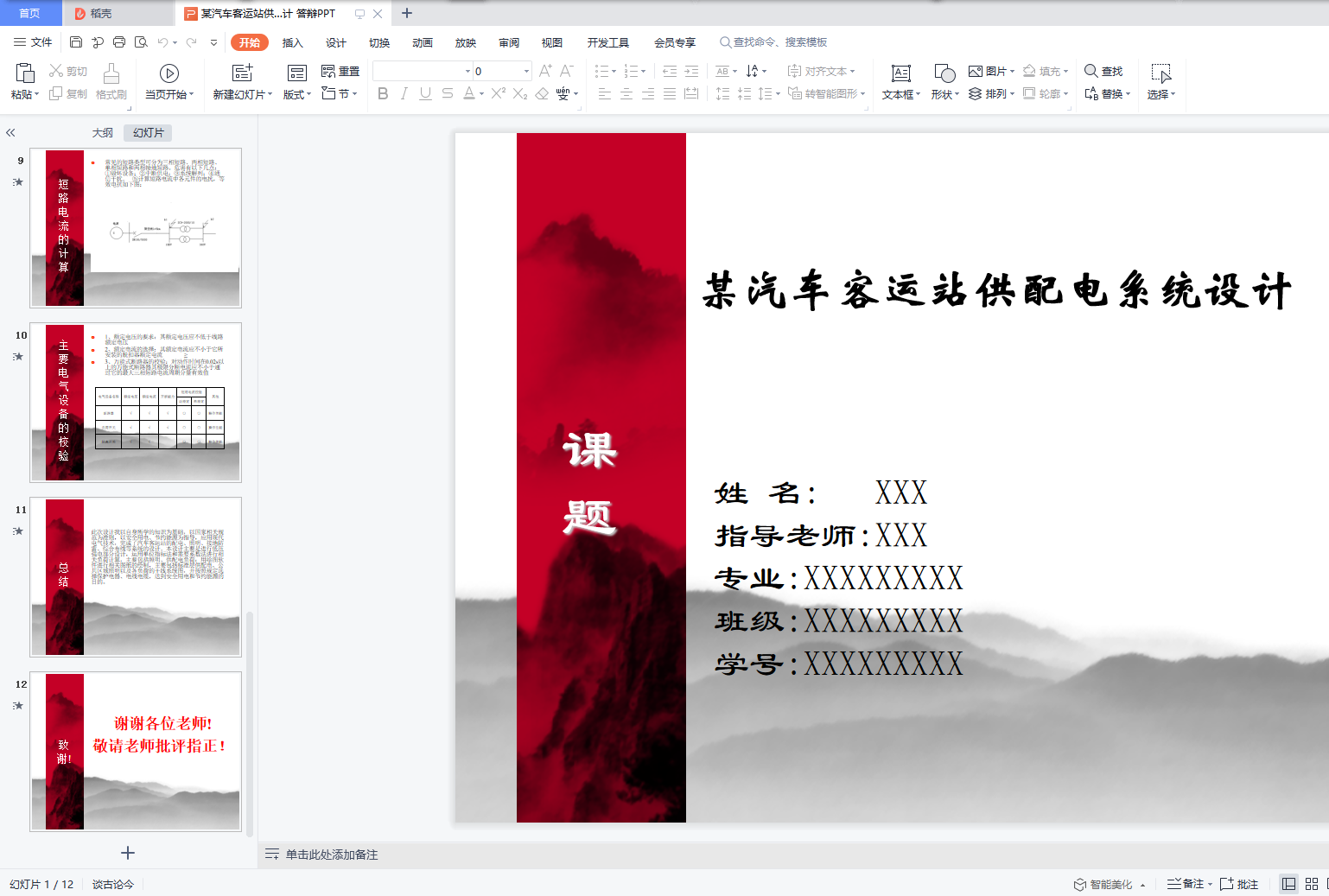Screen dimensions: 1329x896
Task: Click the Select (选择) tool icon
Action: (x=1161, y=73)
